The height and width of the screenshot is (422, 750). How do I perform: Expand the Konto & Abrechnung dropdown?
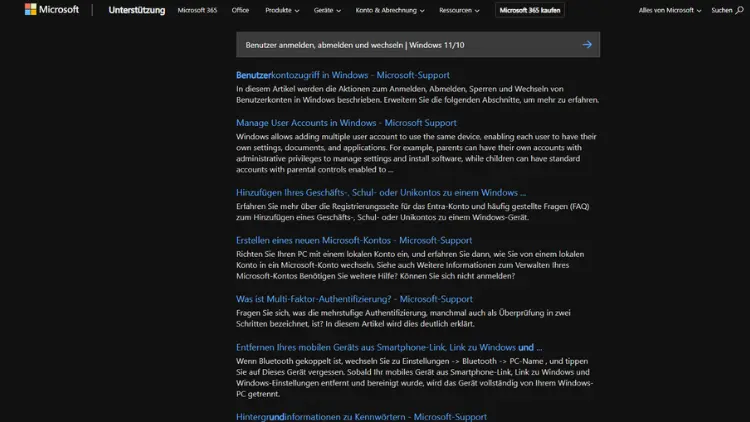390,10
